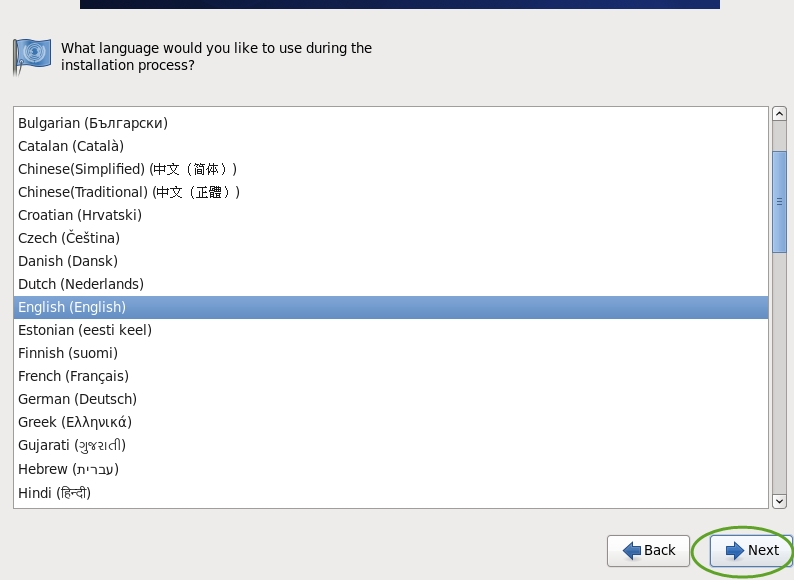The image size is (794, 580).
Task: Choose Chinese(Traditional) language option
Action: 391,192
